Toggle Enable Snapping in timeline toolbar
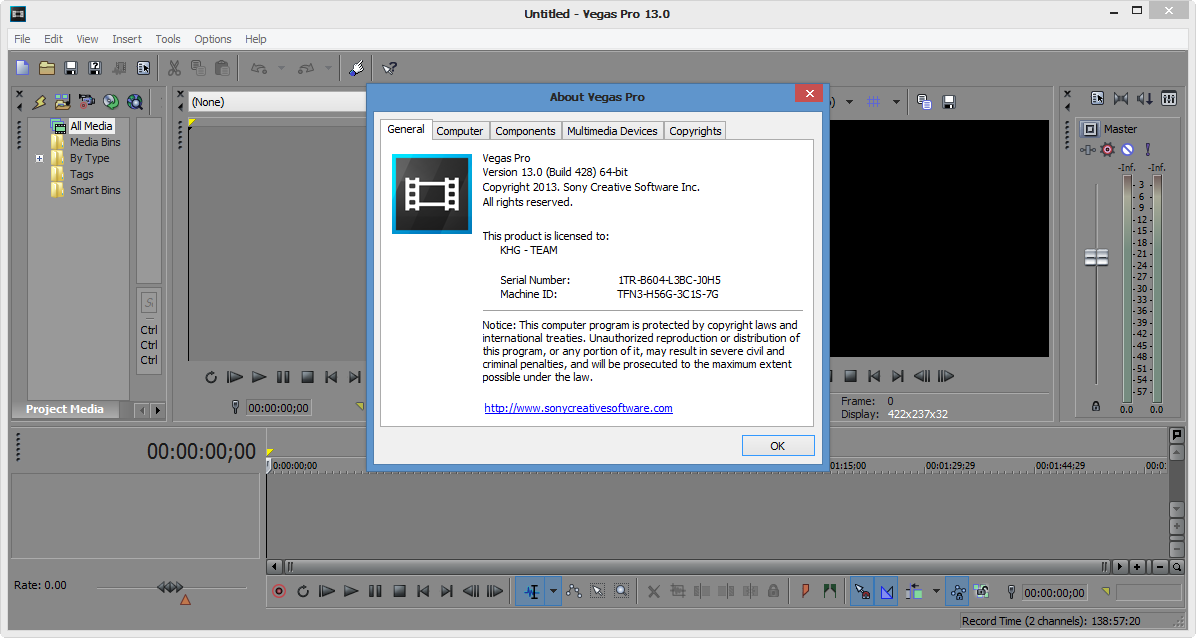This screenshot has height=638, width=1196. (x=862, y=591)
